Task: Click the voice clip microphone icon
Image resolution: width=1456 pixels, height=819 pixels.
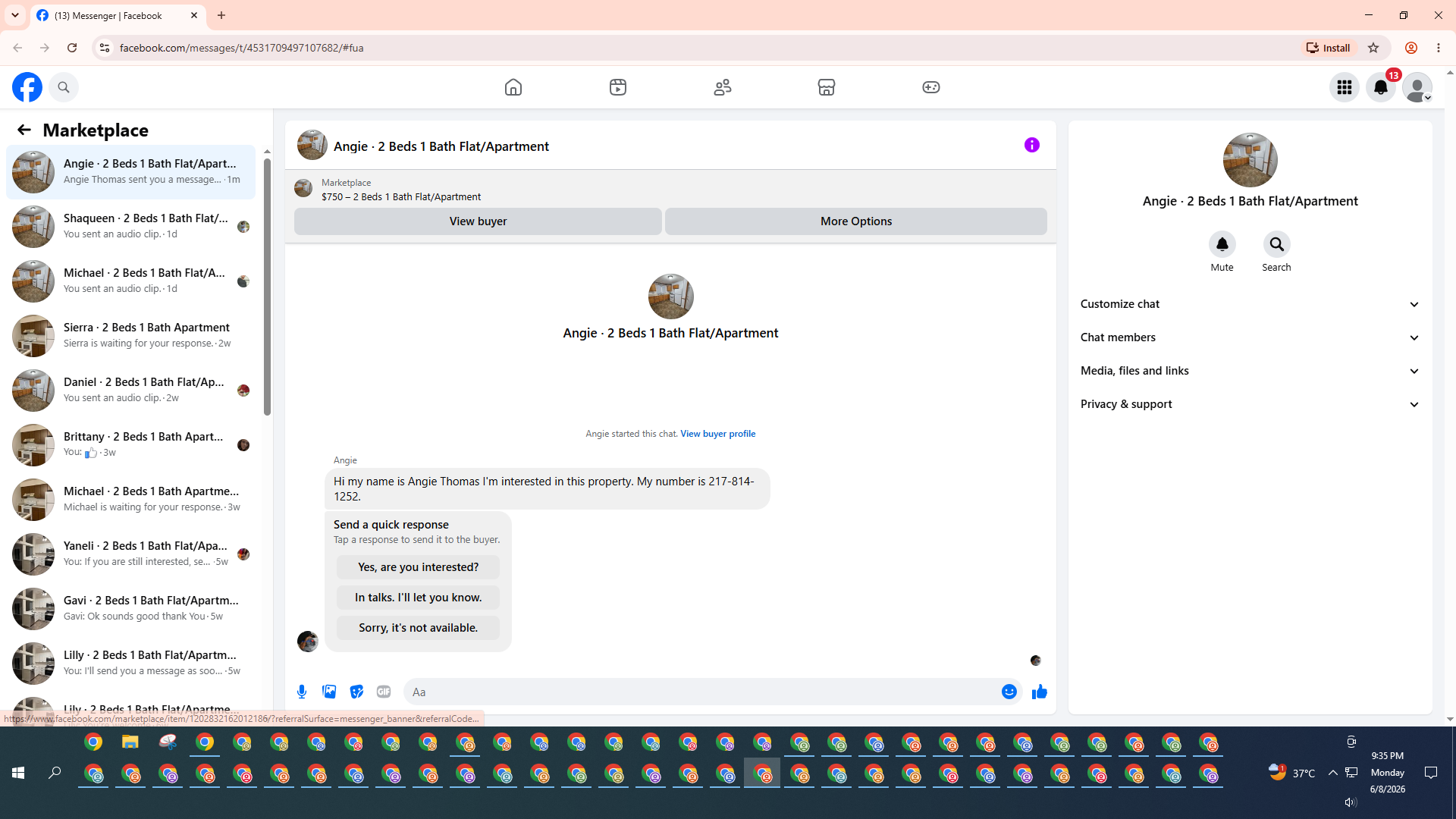Action: pos(302,692)
